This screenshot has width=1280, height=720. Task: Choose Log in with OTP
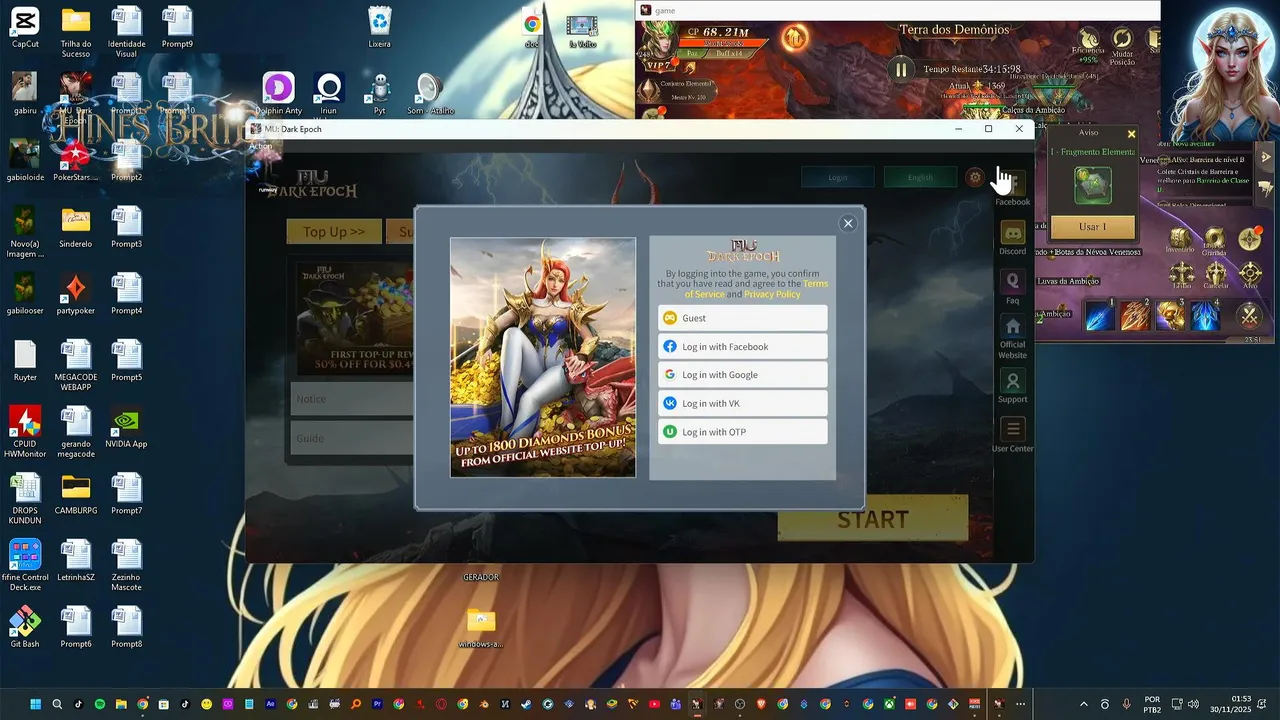[x=742, y=432]
